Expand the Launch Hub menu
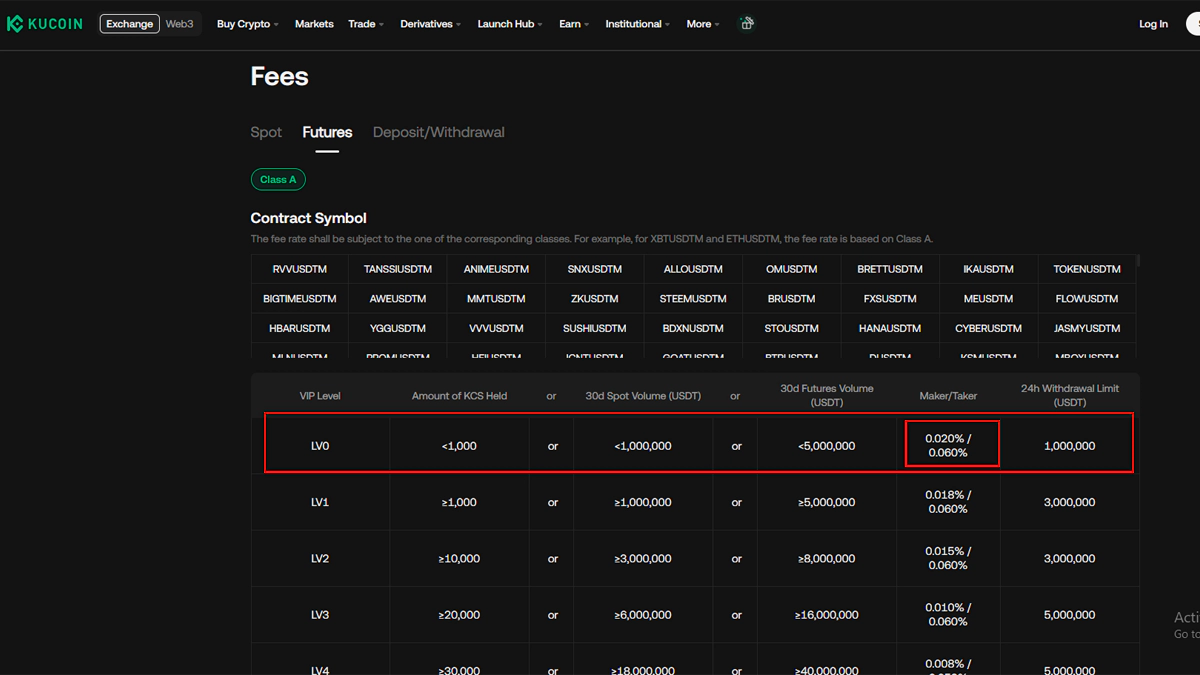1200x675 pixels. tap(509, 24)
